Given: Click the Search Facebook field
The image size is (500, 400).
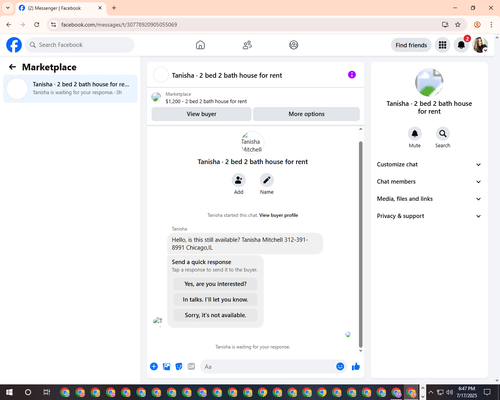Looking at the screenshot, I should pyautogui.click(x=80, y=45).
